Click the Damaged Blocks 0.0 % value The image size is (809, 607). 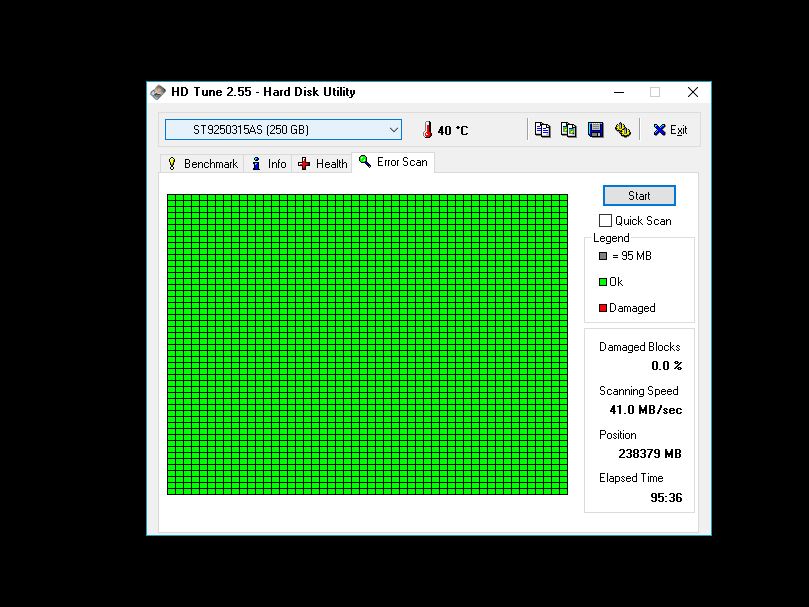[x=667, y=366]
